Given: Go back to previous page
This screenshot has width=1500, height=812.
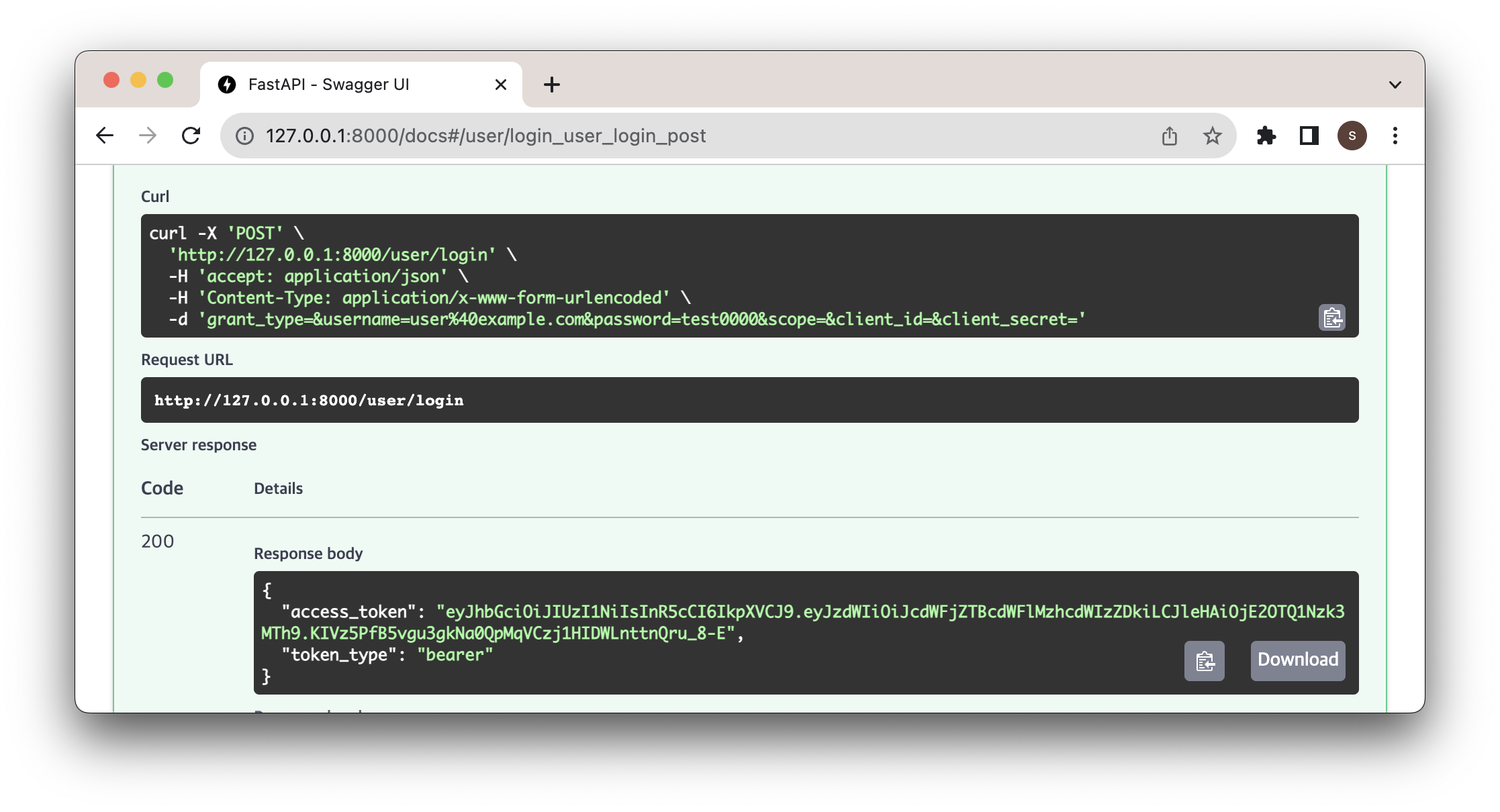Looking at the screenshot, I should (x=105, y=136).
